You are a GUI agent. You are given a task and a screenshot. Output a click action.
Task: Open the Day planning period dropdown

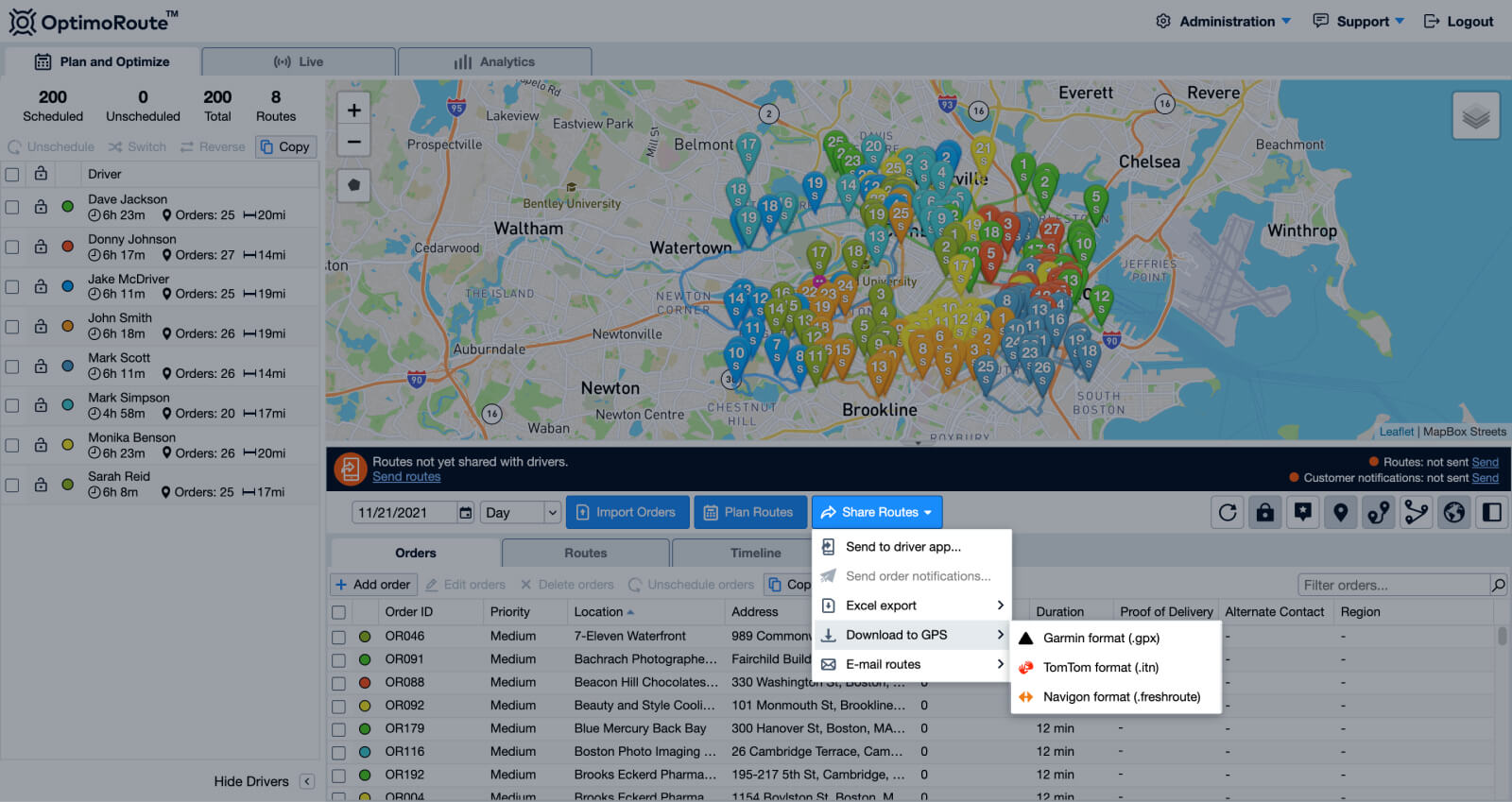pyautogui.click(x=523, y=512)
